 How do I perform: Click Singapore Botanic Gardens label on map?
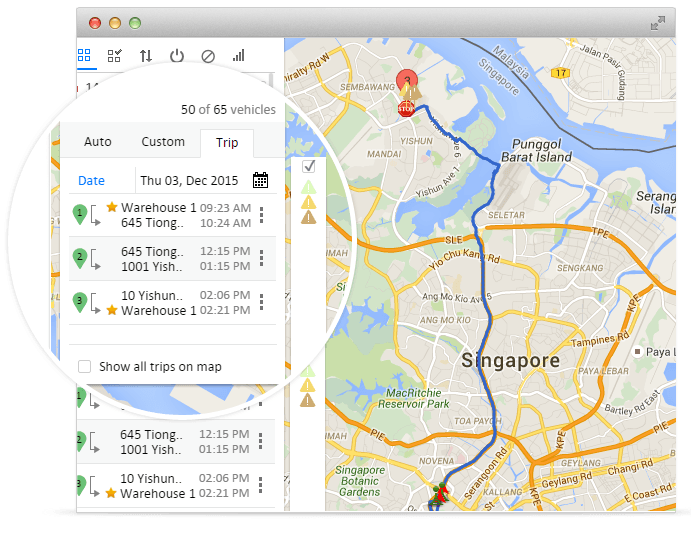point(360,481)
